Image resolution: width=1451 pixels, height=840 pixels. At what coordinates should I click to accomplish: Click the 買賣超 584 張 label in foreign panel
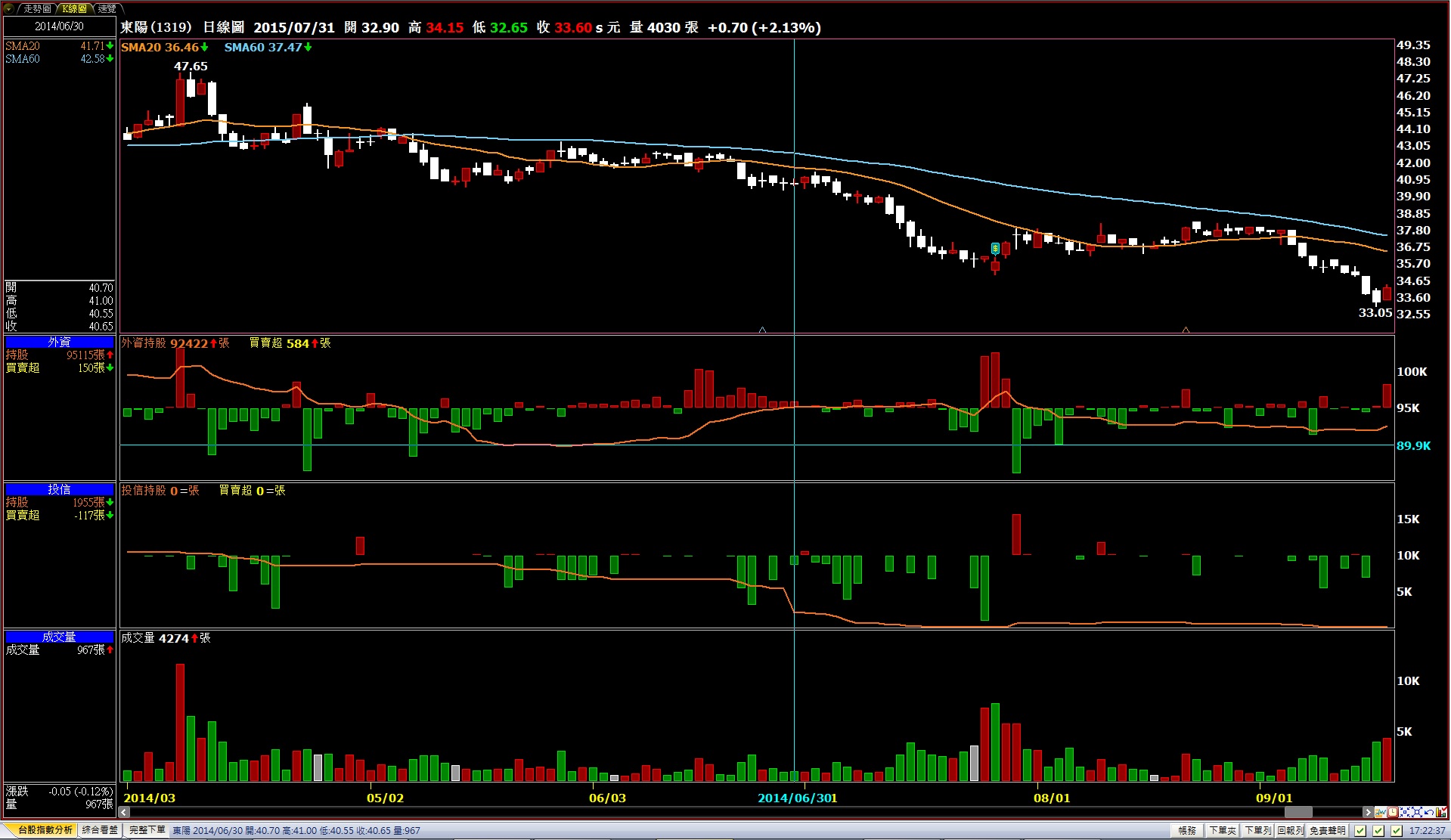point(290,343)
